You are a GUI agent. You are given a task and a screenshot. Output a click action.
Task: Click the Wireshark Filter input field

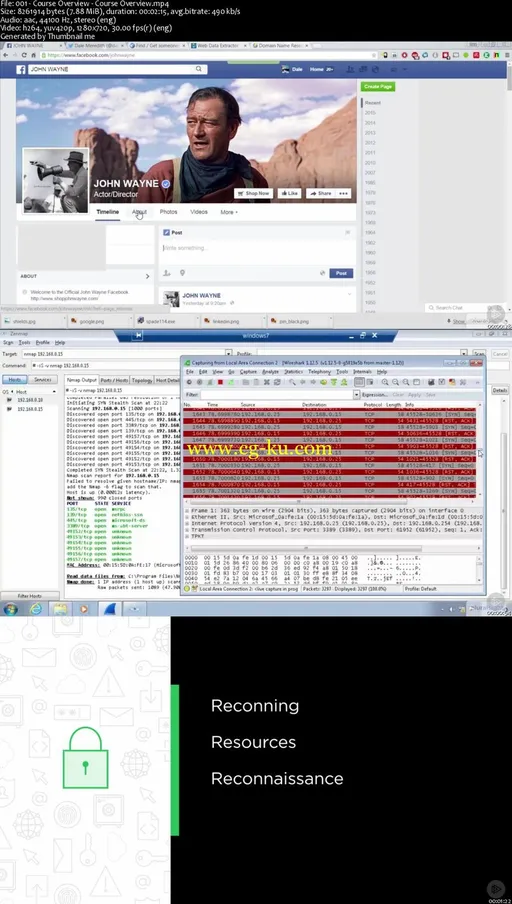pyautogui.click(x=277, y=395)
